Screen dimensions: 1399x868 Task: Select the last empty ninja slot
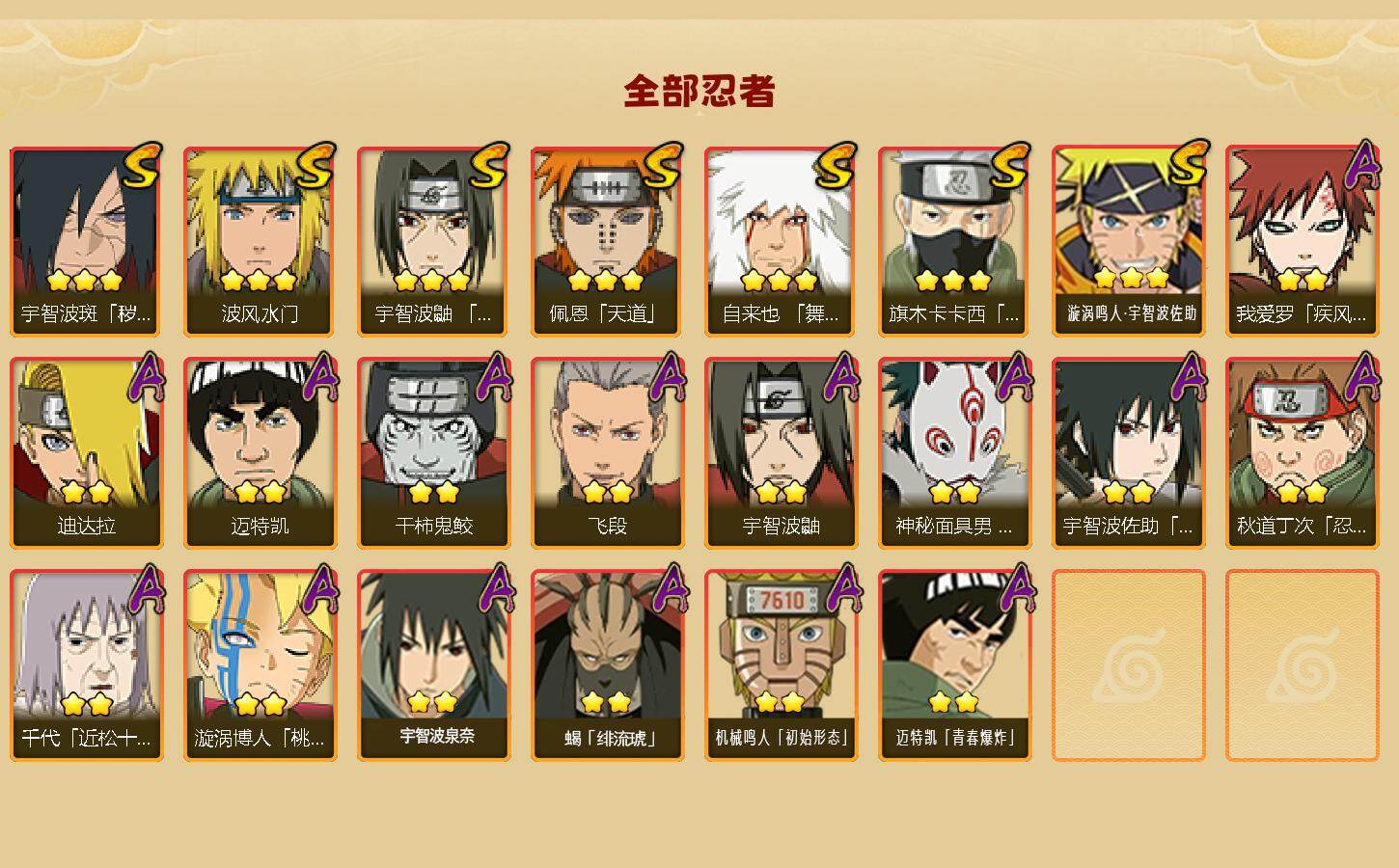click(x=1303, y=665)
